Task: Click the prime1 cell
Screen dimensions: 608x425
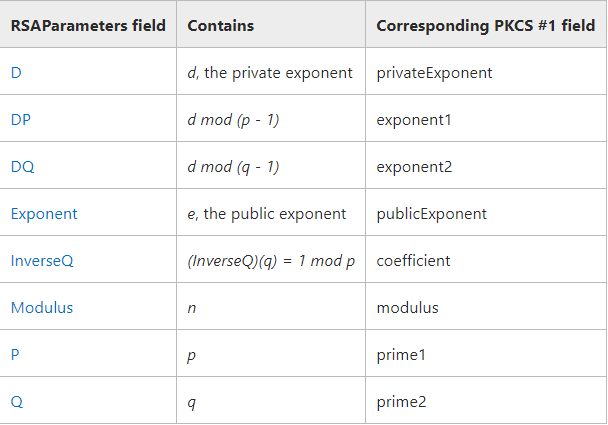Action: click(402, 355)
